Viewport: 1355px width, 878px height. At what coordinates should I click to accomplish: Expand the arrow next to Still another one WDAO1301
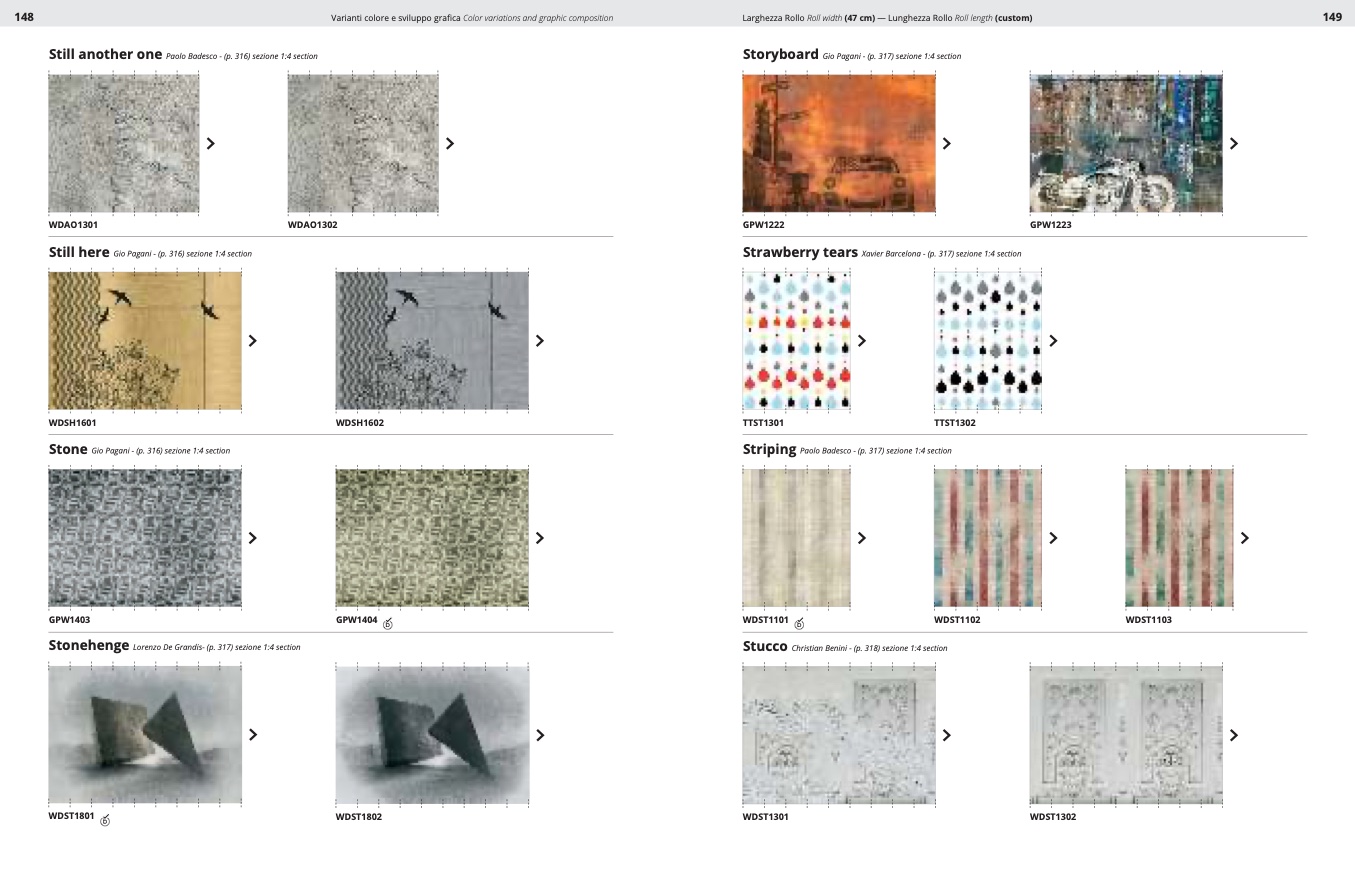point(210,143)
